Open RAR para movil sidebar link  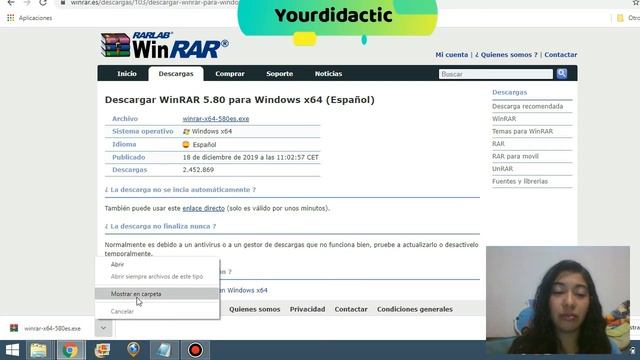[515, 156]
